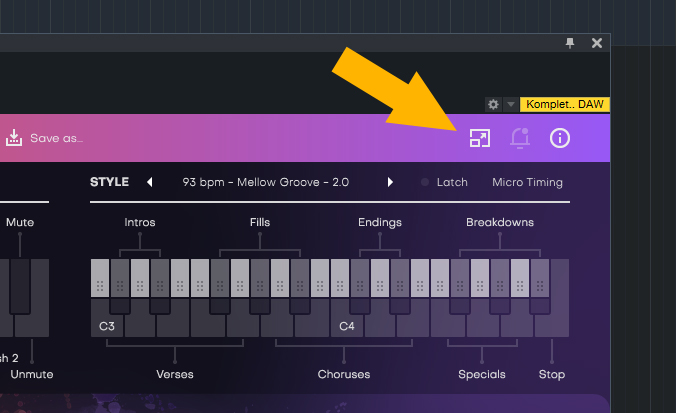Click the Save as... button
The width and height of the screenshot is (676, 413).
tap(56, 138)
